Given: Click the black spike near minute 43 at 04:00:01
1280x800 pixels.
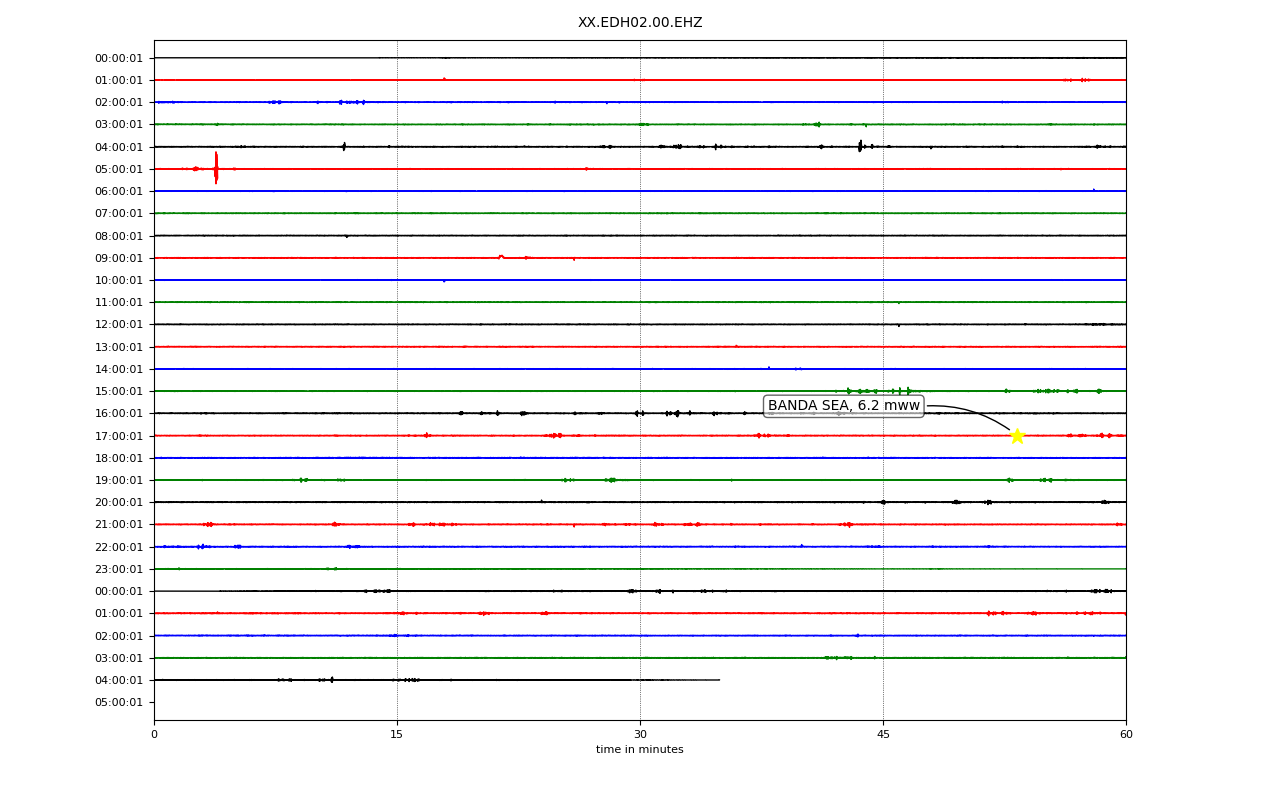Looking at the screenshot, I should pos(860,146).
